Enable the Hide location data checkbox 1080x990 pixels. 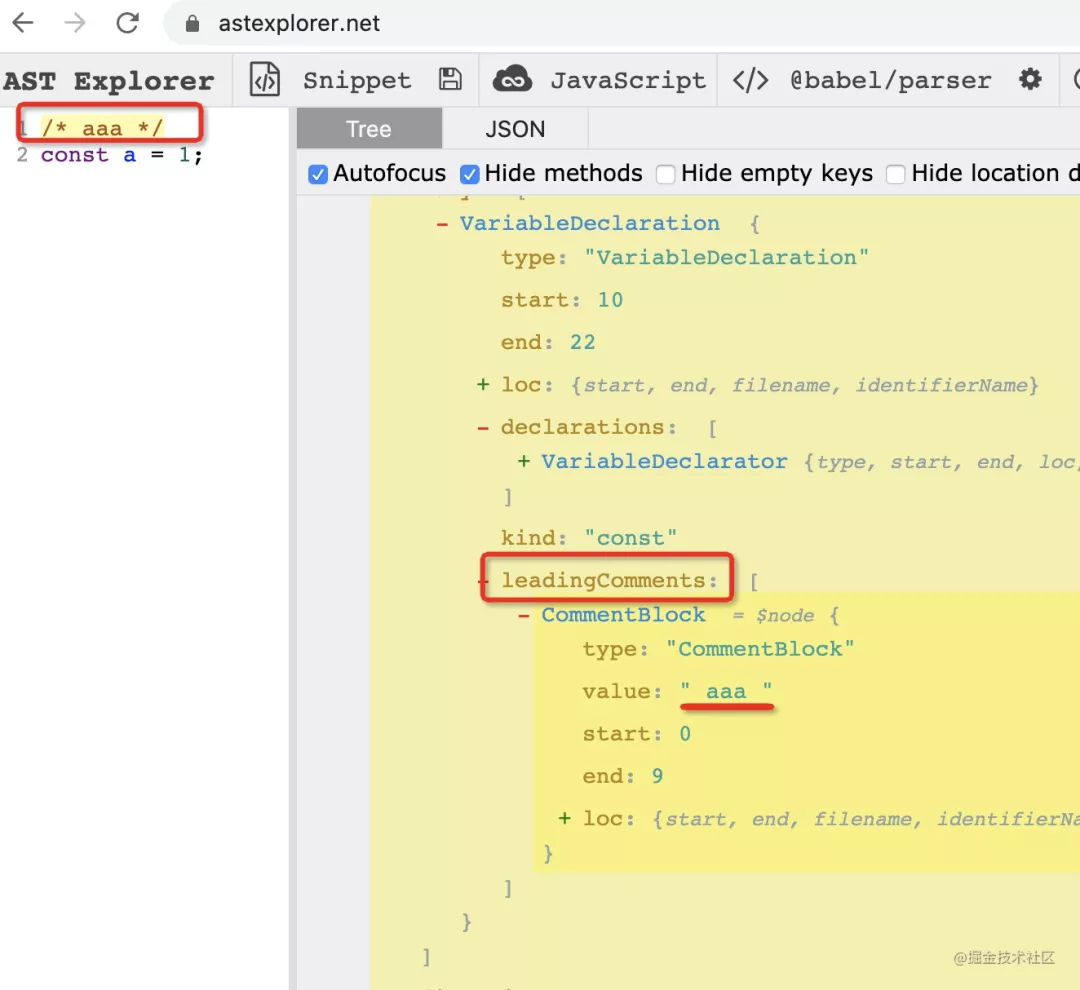point(895,174)
